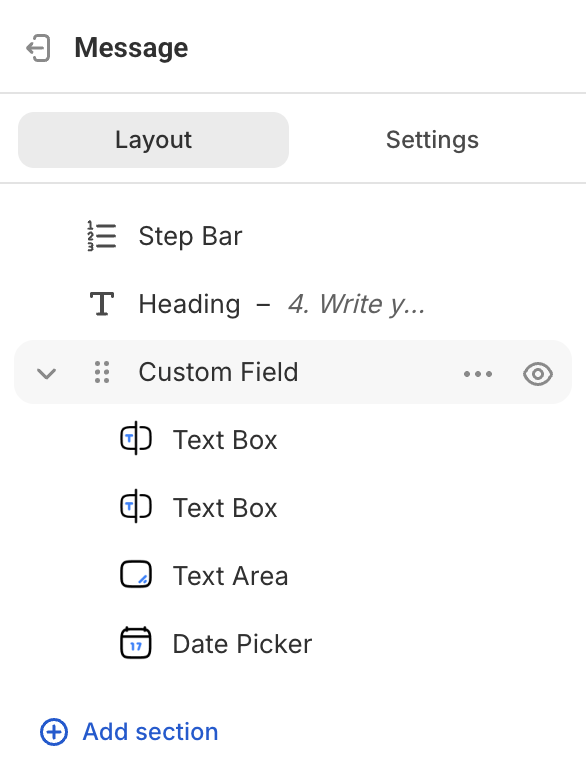586x768 pixels.
Task: Click the Text Area icon
Action: pos(136,575)
